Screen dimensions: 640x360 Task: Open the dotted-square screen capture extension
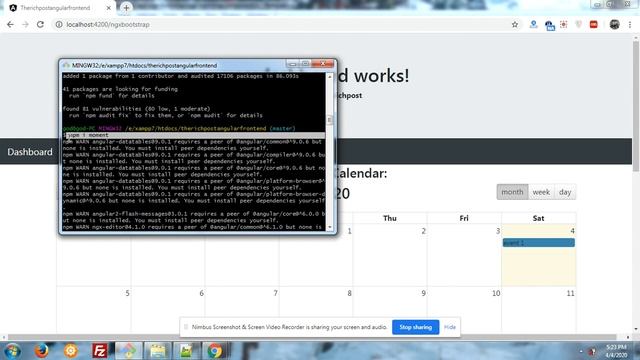click(x=564, y=24)
